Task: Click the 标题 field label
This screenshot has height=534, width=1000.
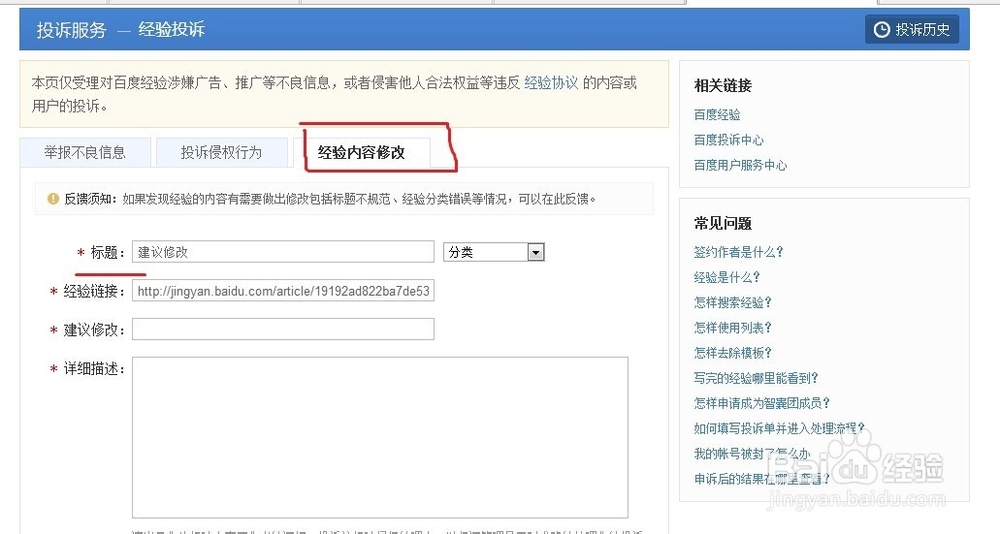Action: click(108, 253)
